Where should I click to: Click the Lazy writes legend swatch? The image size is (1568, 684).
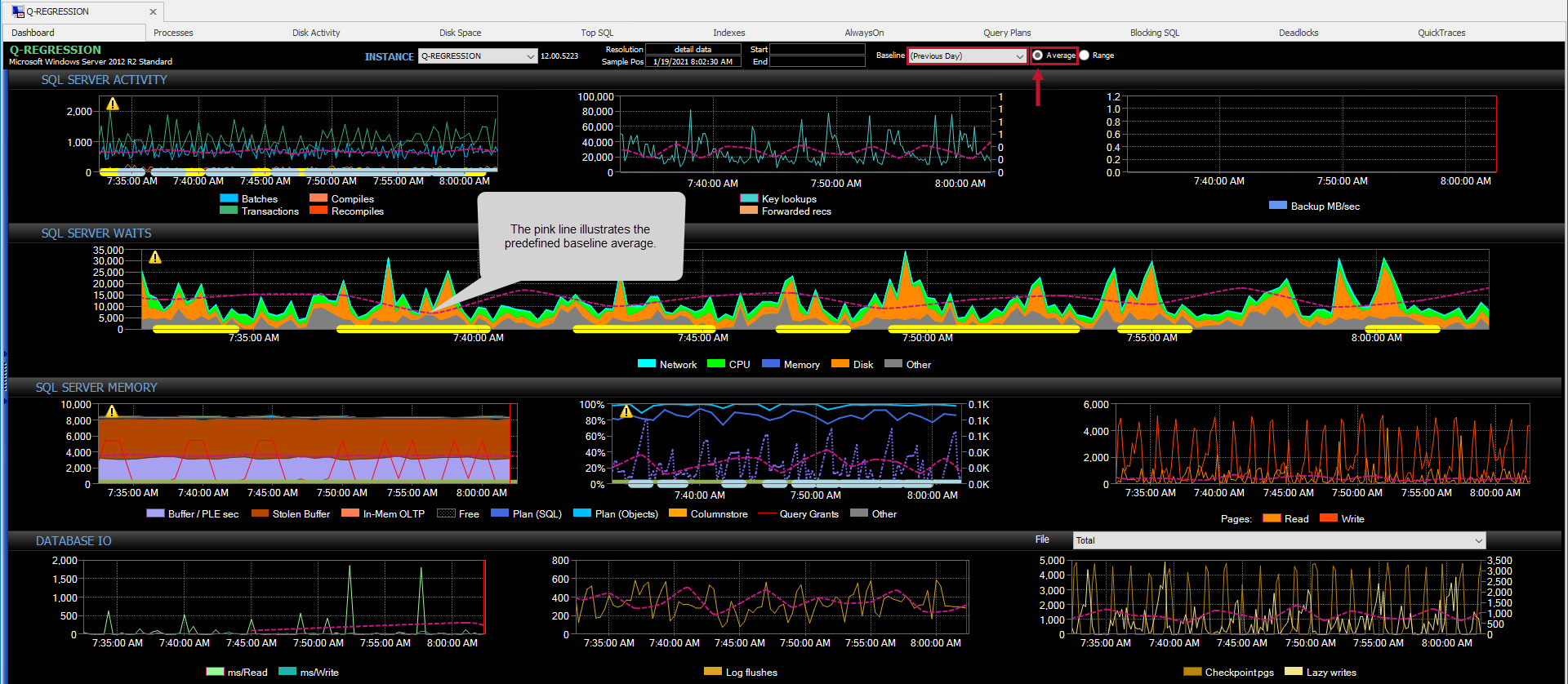[x=1294, y=672]
